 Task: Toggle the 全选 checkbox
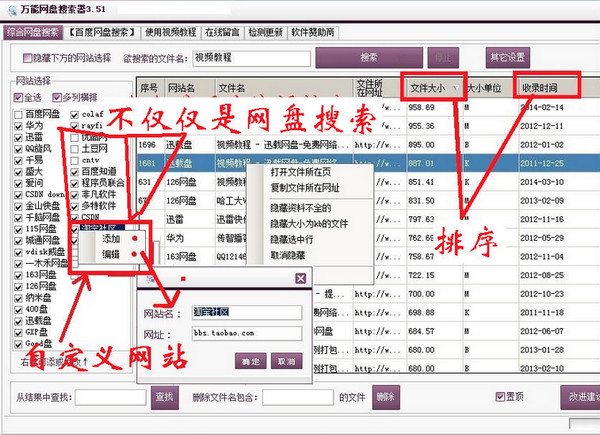(x=18, y=98)
